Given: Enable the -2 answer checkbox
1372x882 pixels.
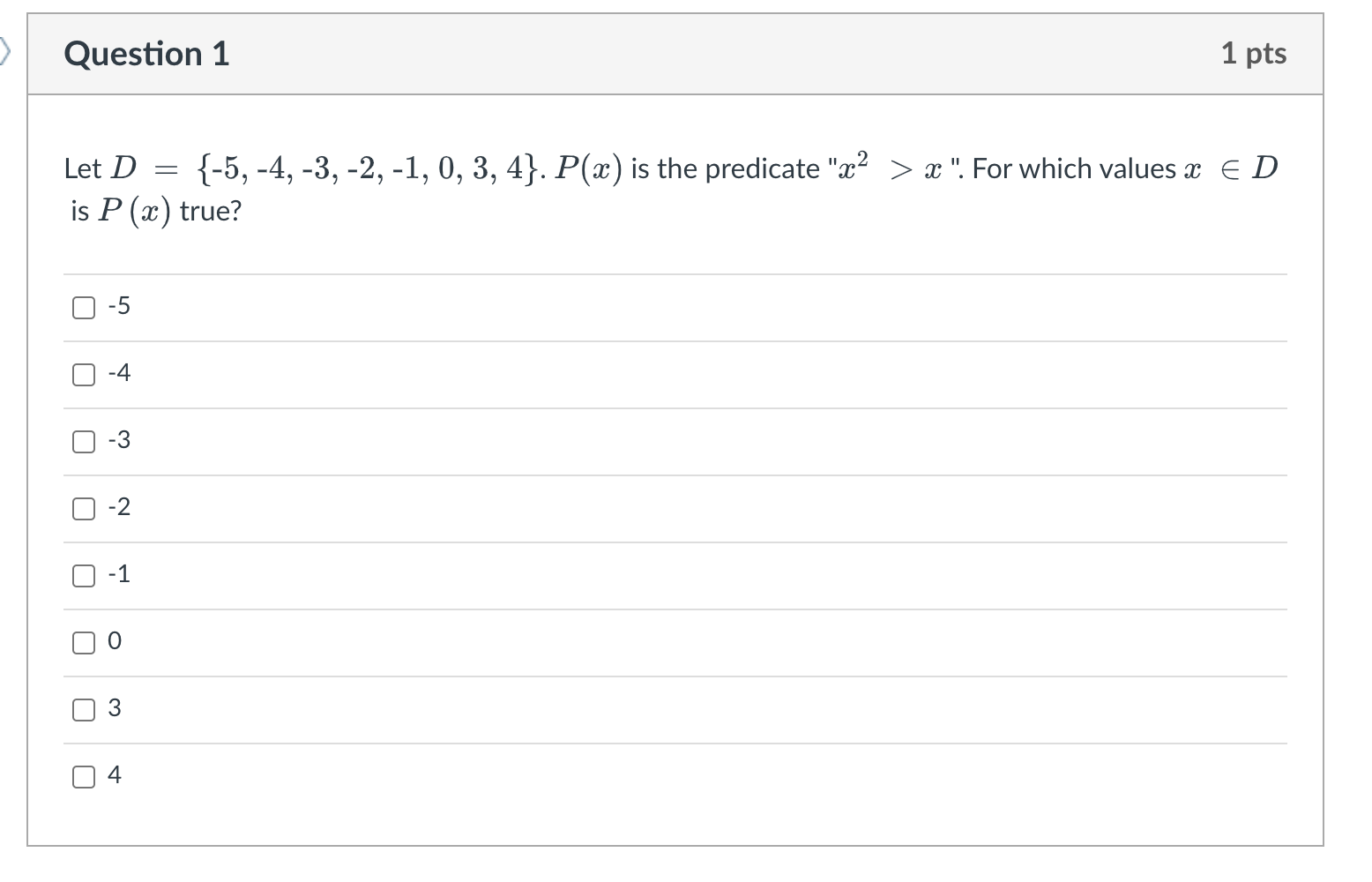Looking at the screenshot, I should [x=84, y=509].
